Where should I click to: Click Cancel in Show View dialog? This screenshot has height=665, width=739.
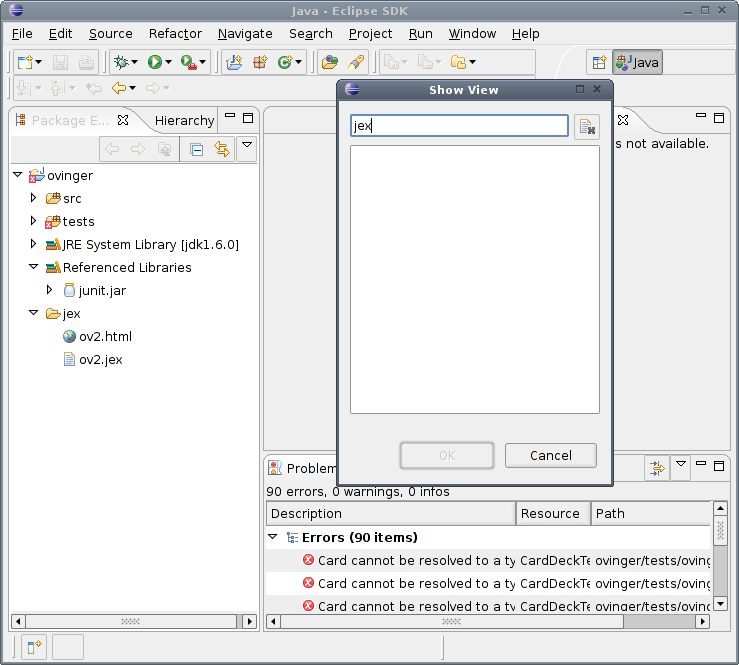[x=551, y=455]
